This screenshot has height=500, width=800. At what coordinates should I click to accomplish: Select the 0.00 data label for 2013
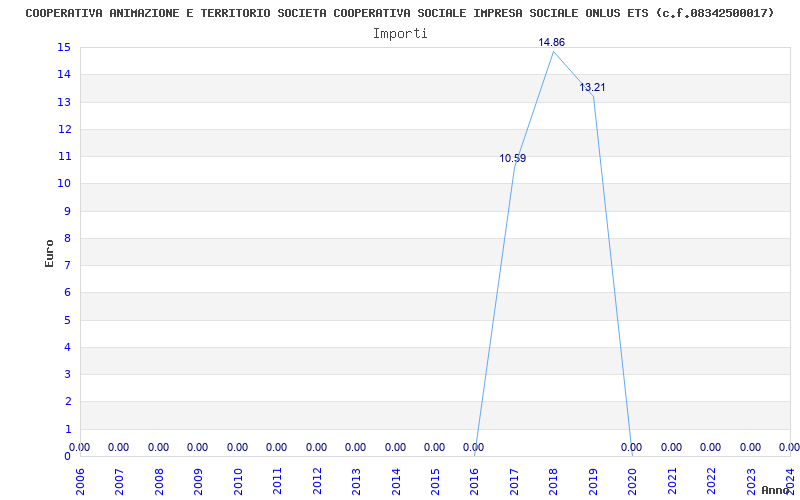pos(356,447)
